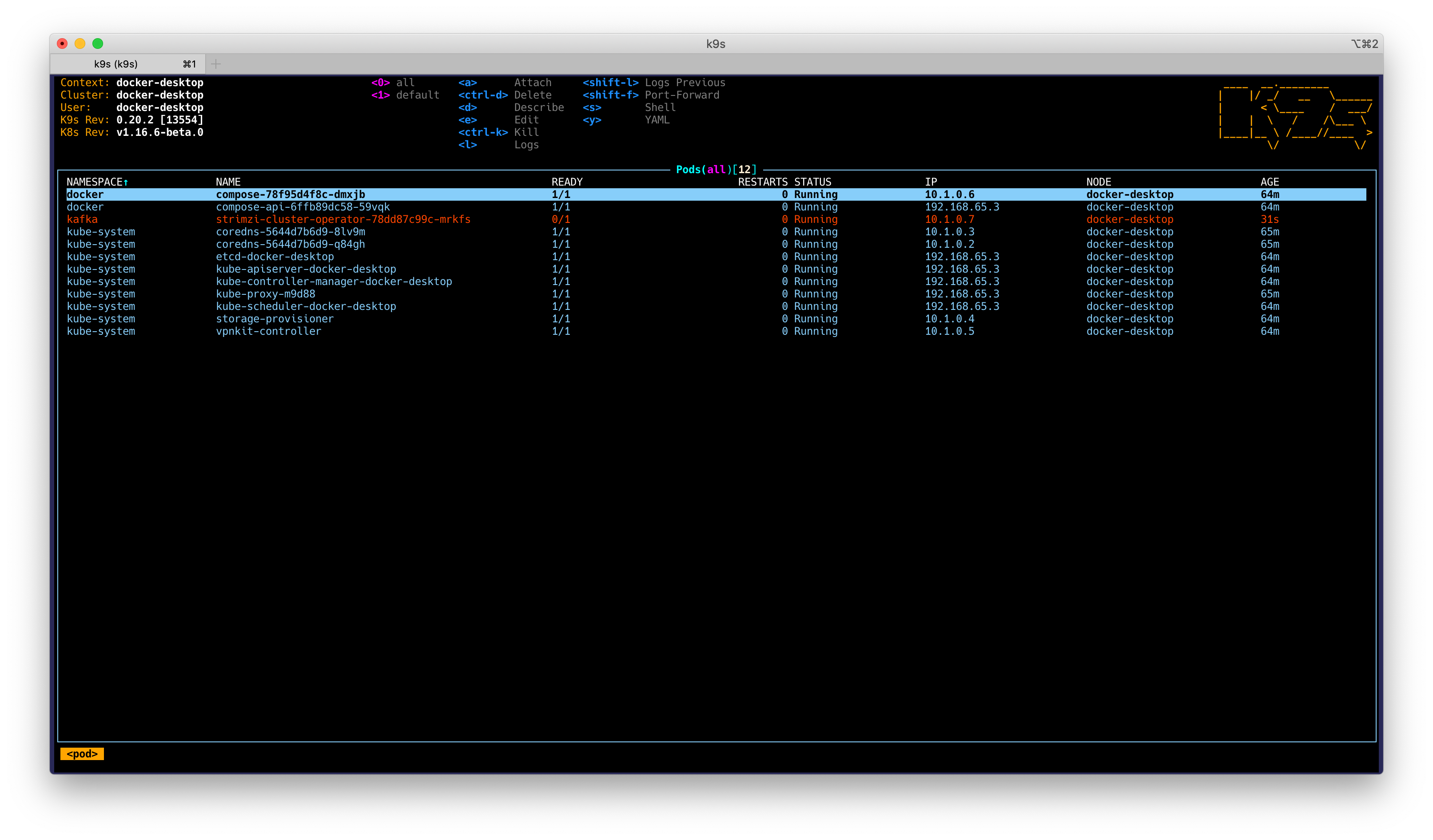Click IP 10.1.0.6 in selected row
The image size is (1433, 840).
click(949, 194)
